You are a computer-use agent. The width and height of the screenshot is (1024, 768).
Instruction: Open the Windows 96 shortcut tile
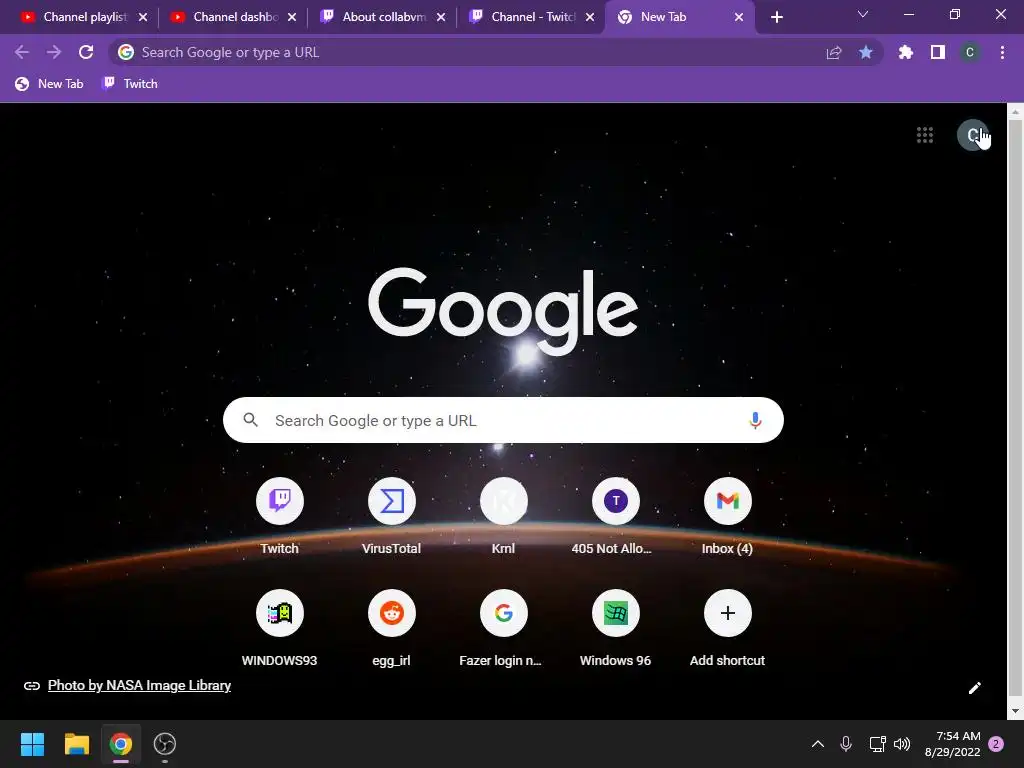[615, 613]
